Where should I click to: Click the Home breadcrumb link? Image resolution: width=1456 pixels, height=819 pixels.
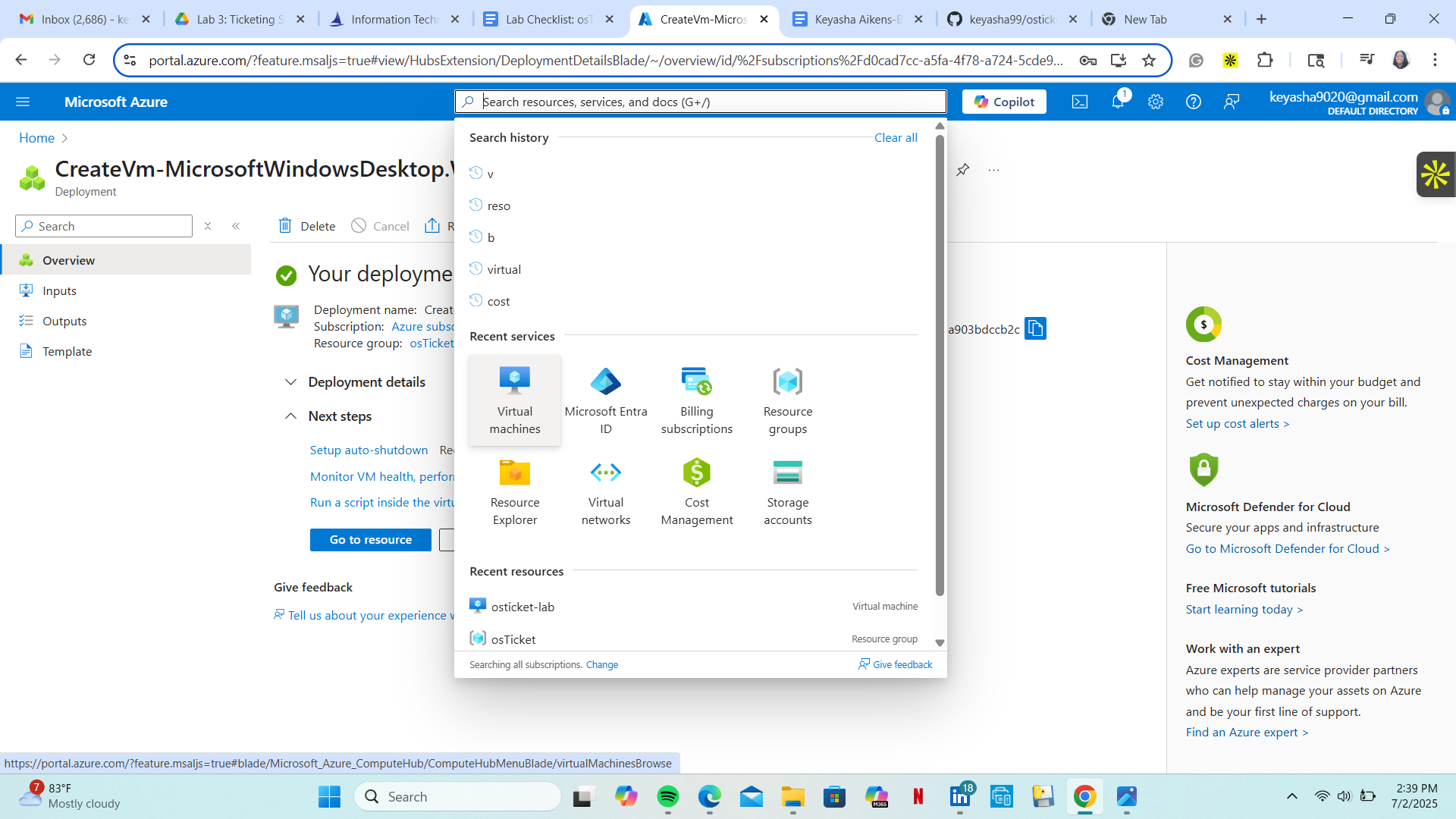(x=36, y=138)
